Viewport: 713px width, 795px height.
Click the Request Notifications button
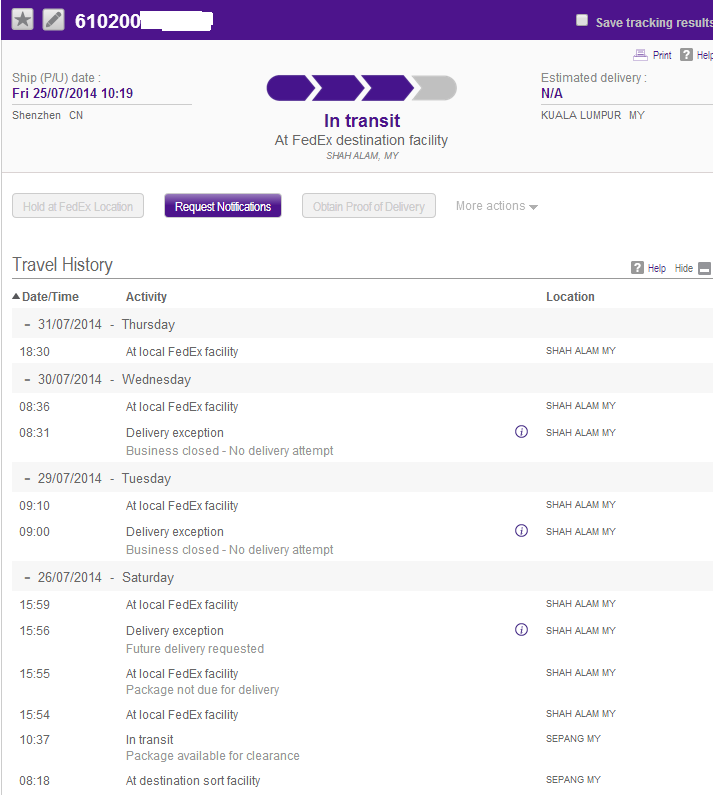[223, 206]
